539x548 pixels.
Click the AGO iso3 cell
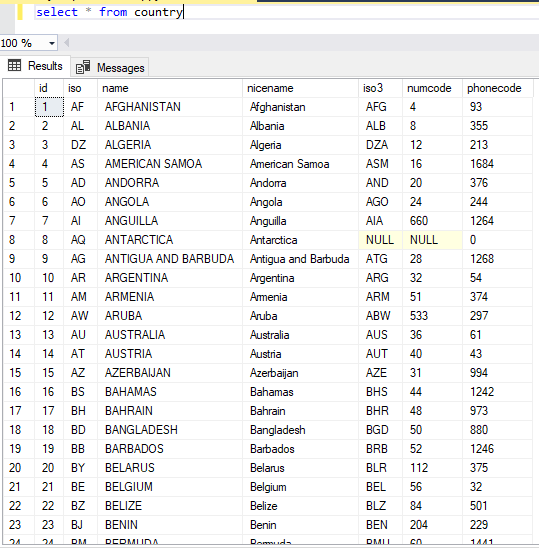coord(381,202)
